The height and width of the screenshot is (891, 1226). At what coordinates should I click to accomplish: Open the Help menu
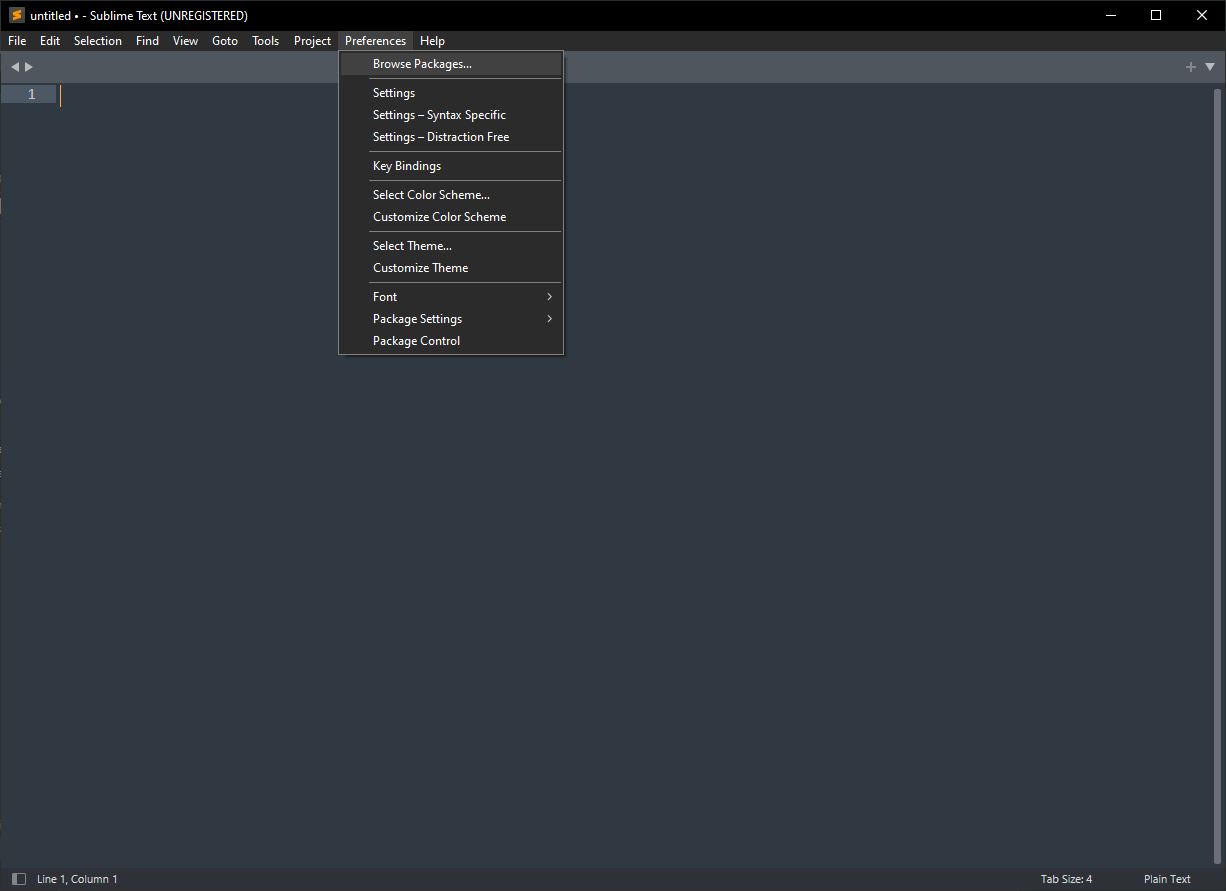tap(432, 41)
